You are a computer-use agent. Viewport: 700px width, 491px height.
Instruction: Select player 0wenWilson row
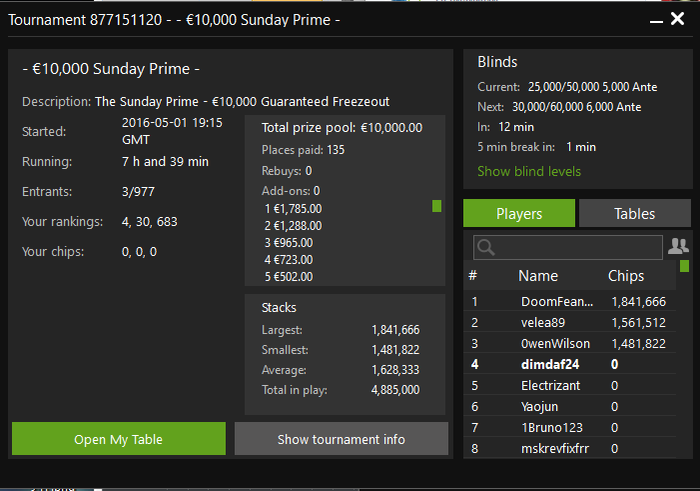tap(556, 343)
